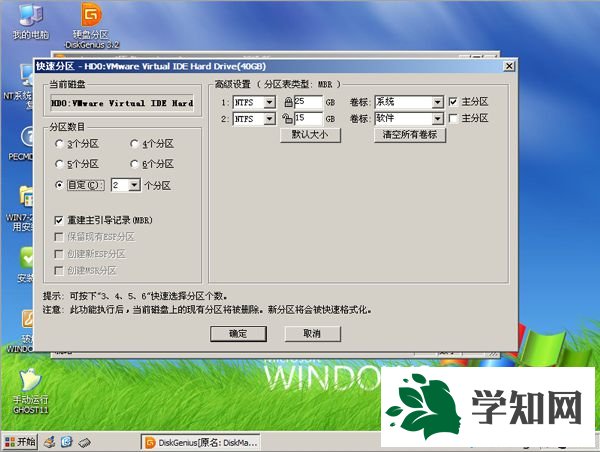This screenshot has height=452, width=600.
Task: Open file system dropdown for partition 2
Action: click(269, 119)
